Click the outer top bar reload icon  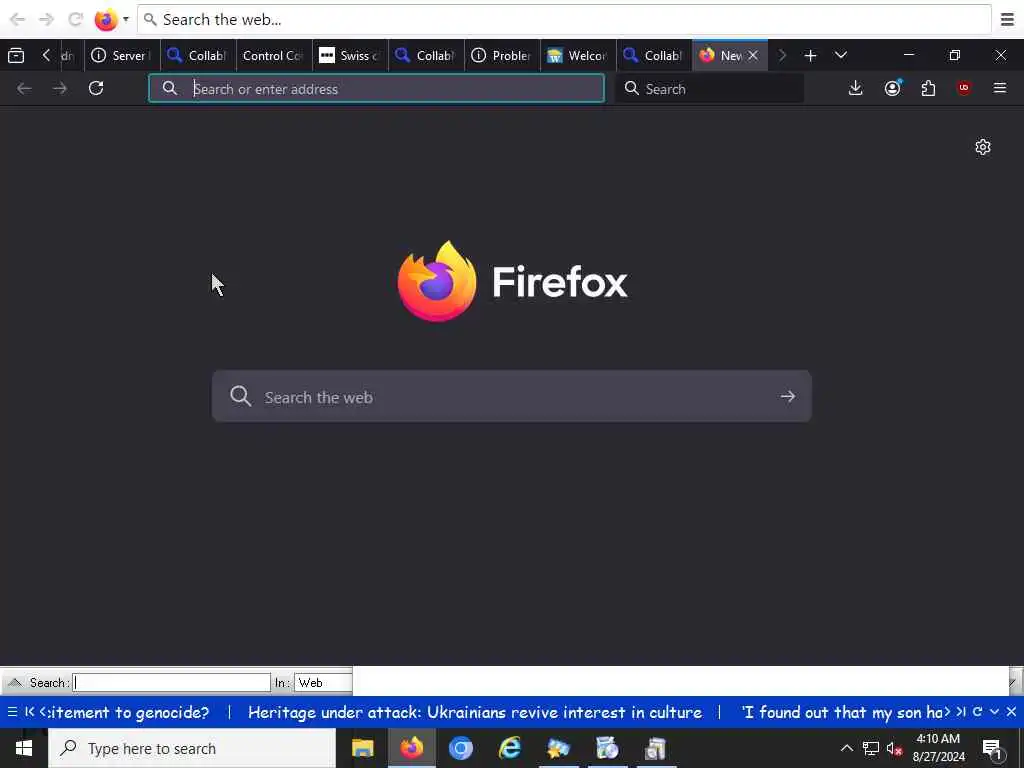[x=75, y=20]
